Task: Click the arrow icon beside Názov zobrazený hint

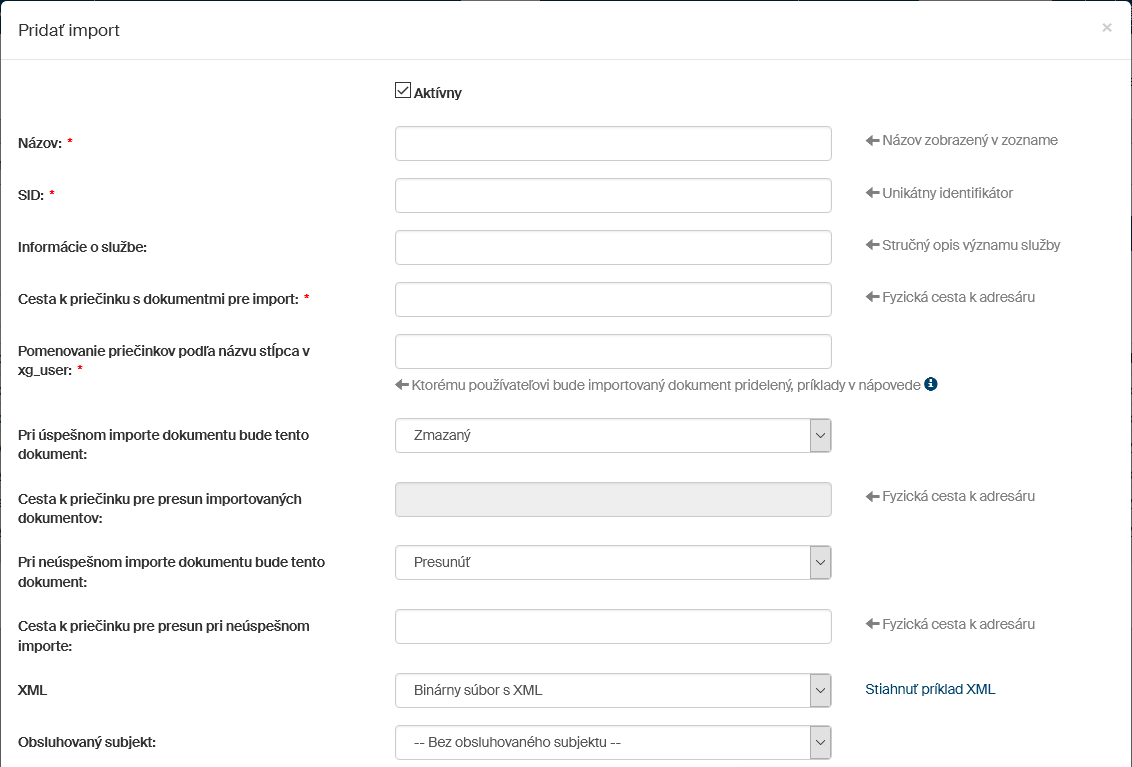Action: [871, 141]
